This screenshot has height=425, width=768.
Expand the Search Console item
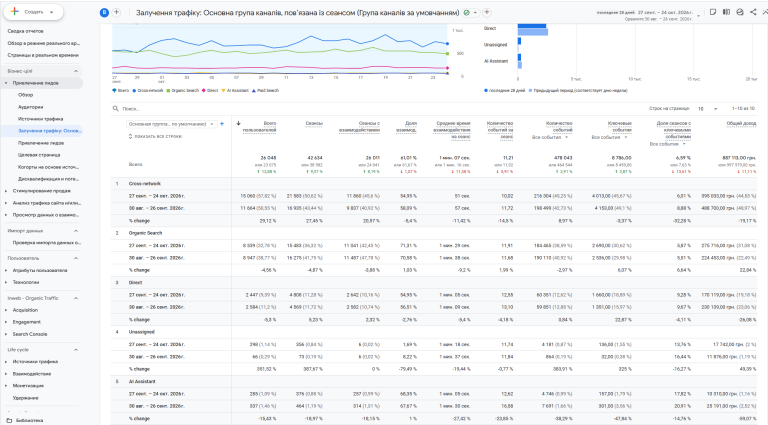pyautogui.click(x=6, y=334)
